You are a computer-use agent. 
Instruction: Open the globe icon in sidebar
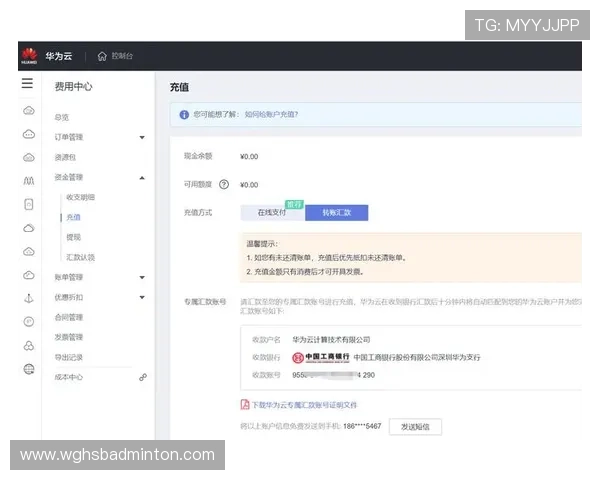29,369
